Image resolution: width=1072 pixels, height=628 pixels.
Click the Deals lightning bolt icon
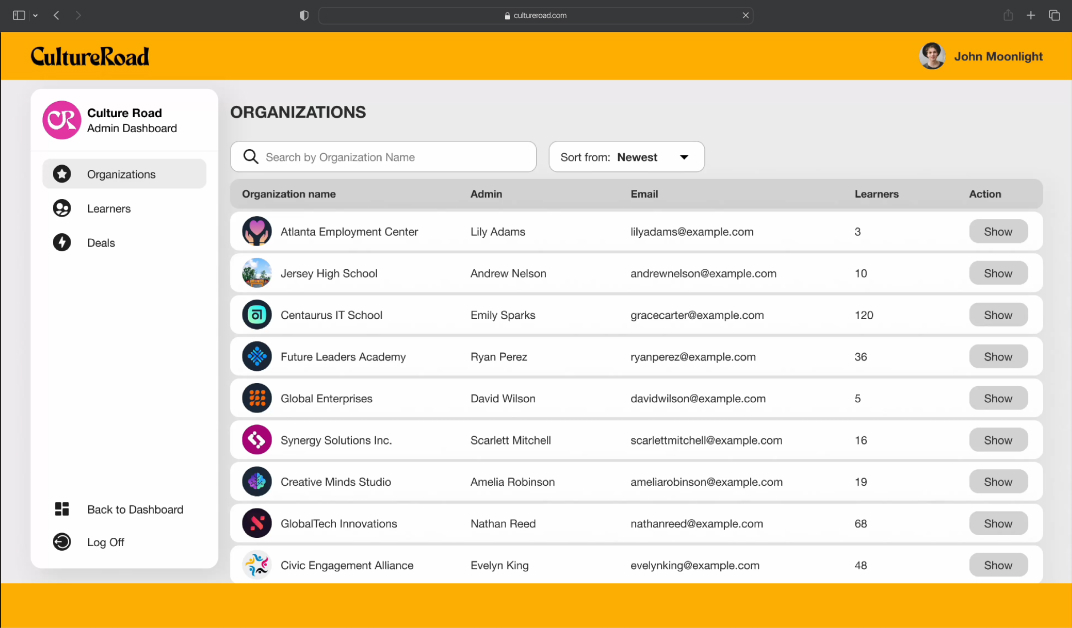tap(62, 243)
